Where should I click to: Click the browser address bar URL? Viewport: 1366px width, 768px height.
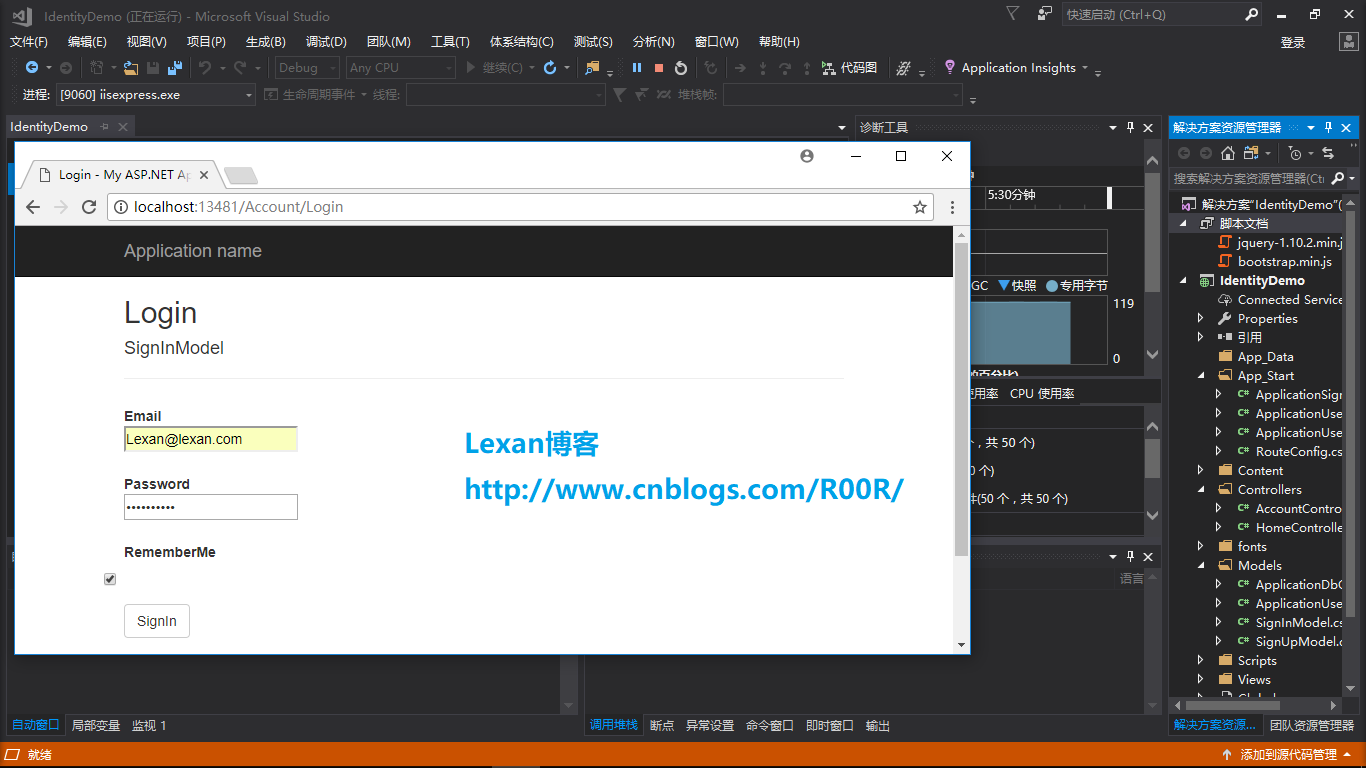(239, 207)
